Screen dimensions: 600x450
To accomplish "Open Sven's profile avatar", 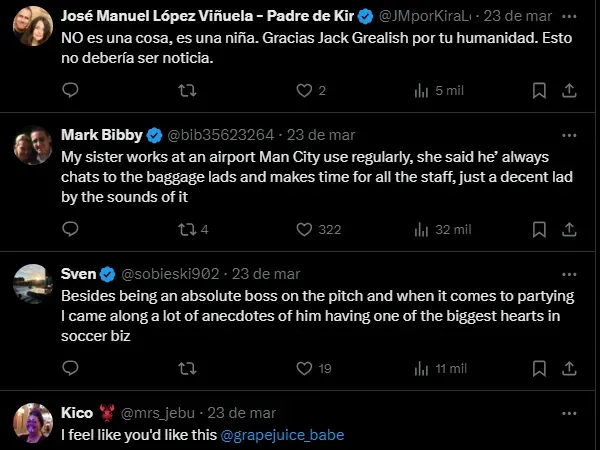I will [x=32, y=283].
